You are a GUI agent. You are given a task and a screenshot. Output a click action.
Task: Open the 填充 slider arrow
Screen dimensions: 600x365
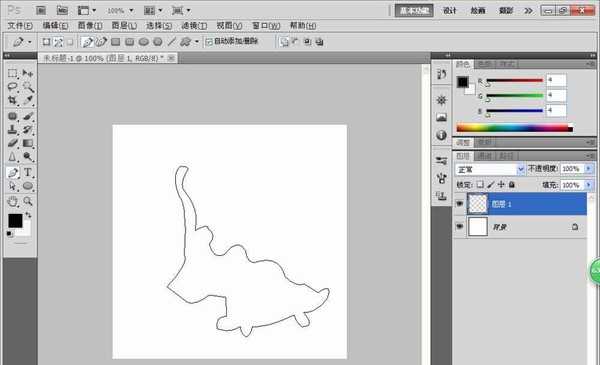point(589,185)
